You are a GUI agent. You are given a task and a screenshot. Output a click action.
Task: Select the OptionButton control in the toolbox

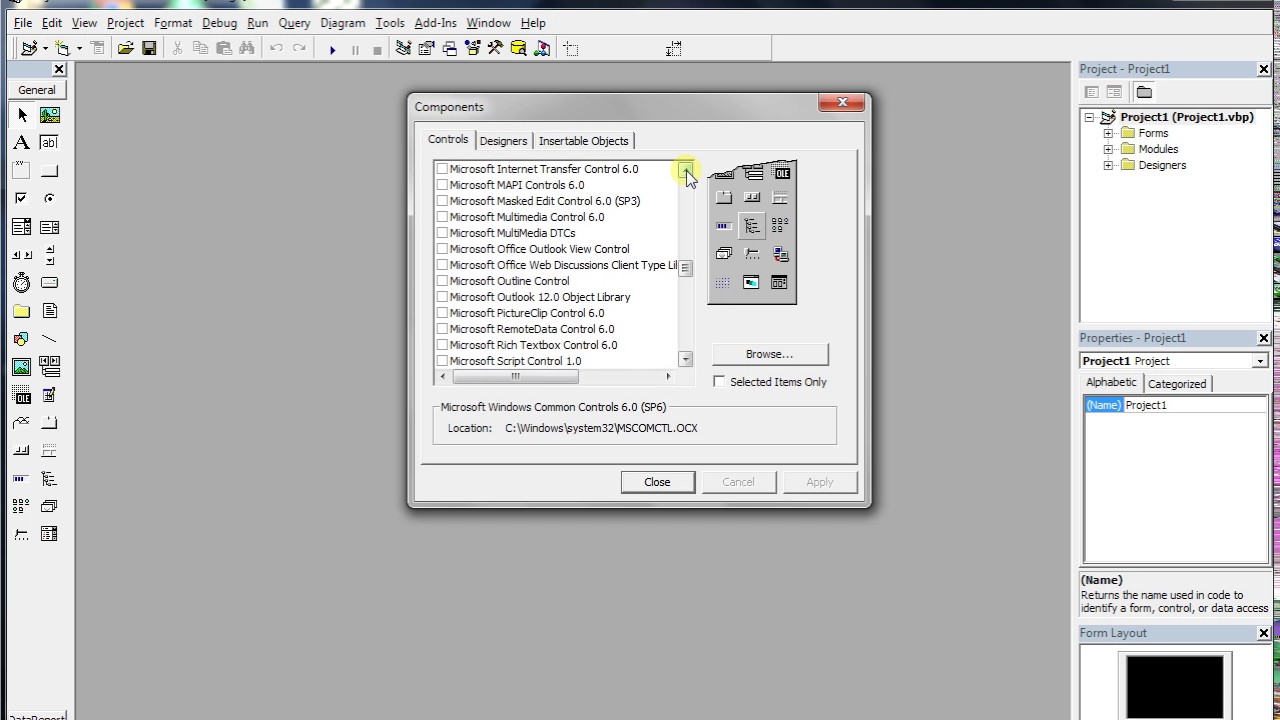point(49,199)
